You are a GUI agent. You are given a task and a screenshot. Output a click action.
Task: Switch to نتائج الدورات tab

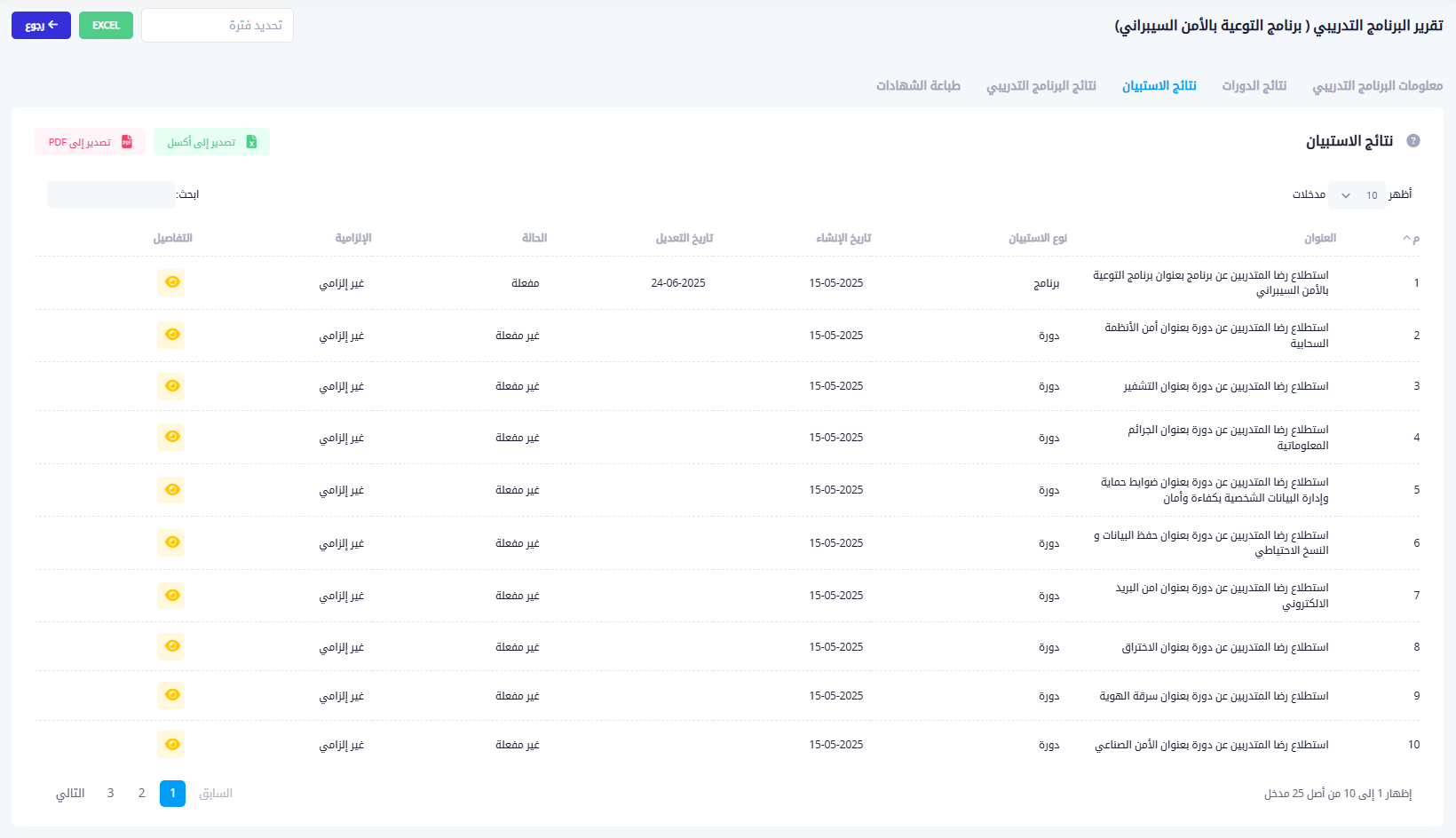(1254, 86)
